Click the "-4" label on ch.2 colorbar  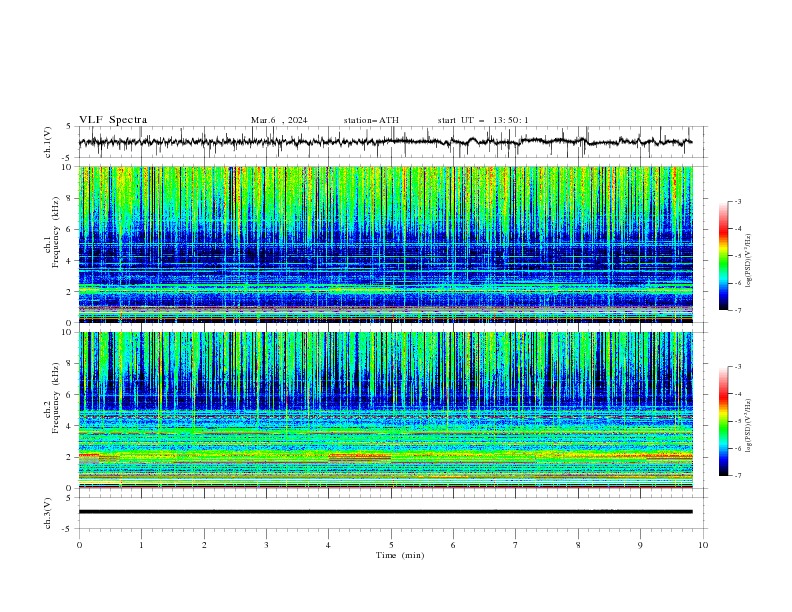point(738,394)
